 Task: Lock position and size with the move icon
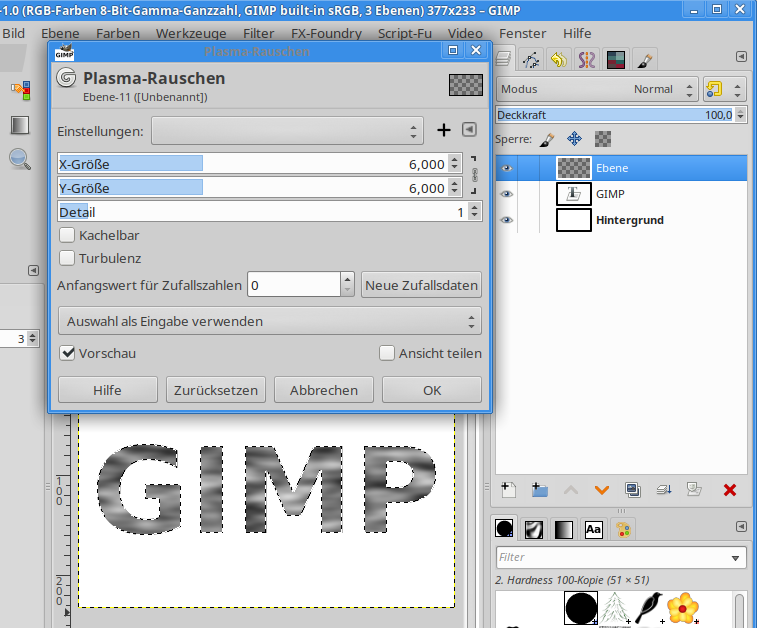575,140
